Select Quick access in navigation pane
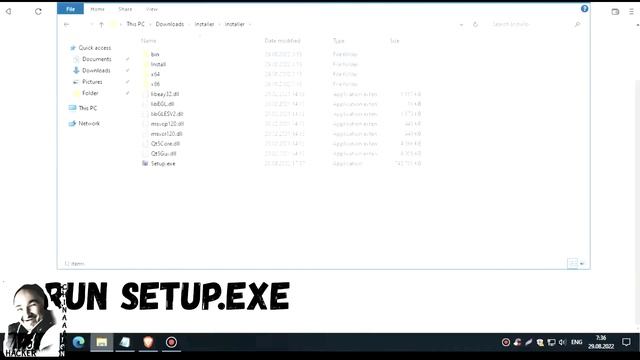This screenshot has height=360, width=640. (94, 48)
